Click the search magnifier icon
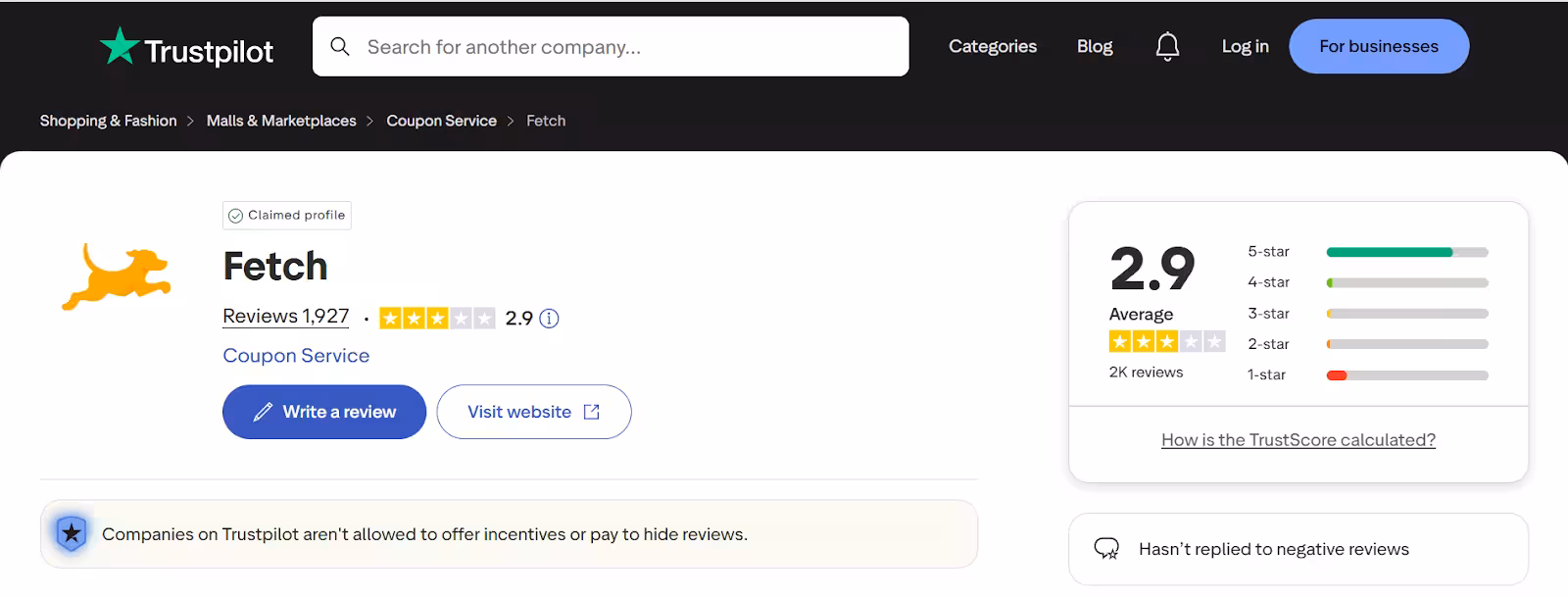 340,47
